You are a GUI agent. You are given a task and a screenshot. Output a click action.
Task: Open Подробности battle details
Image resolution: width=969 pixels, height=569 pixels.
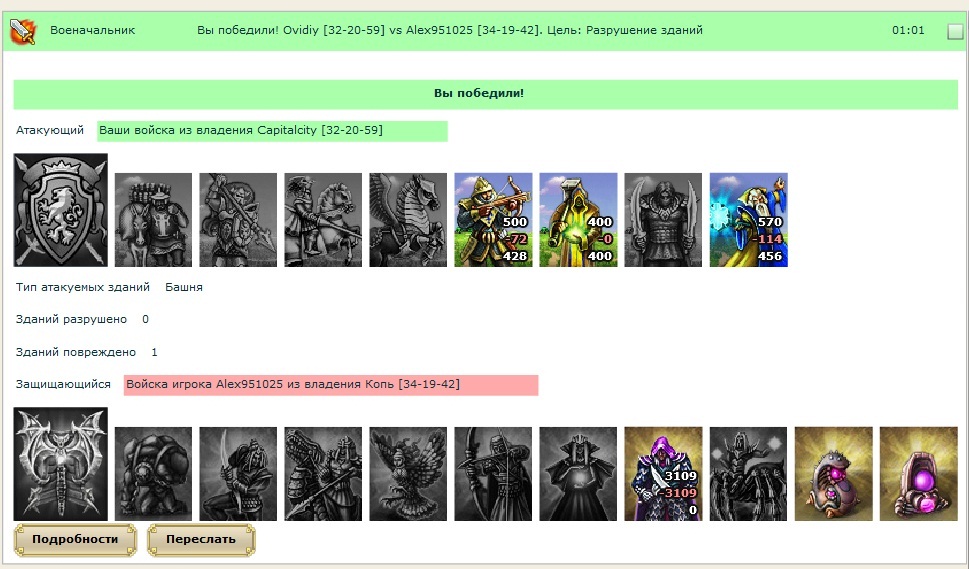75,539
